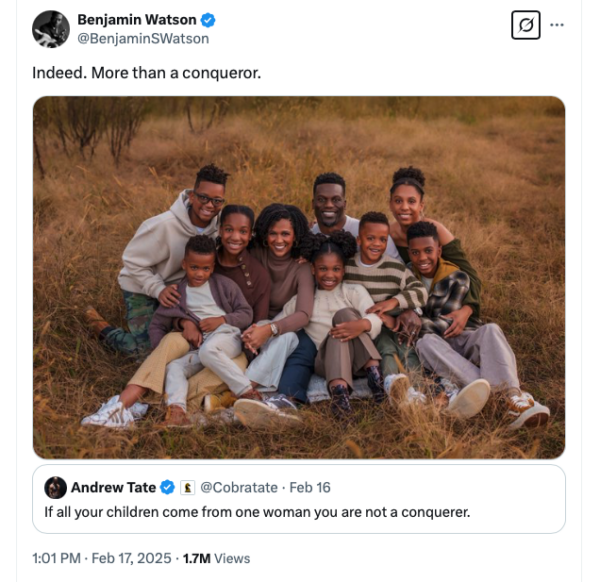600x582 pixels.
Task: Click the blue verified badge beside Benjamin Watson
Action: pos(208,20)
